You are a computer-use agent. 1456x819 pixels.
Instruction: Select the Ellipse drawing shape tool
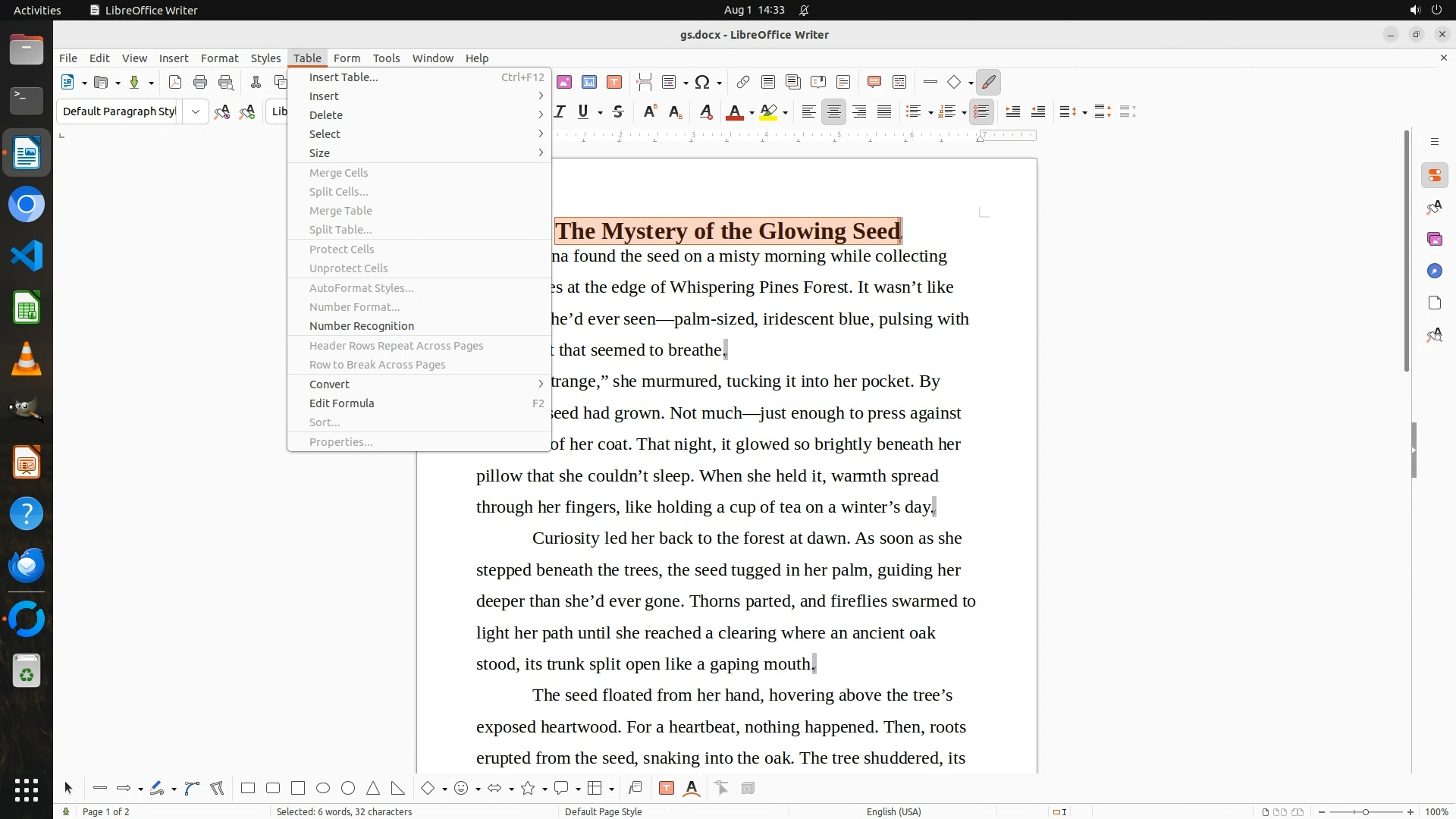tap(323, 788)
